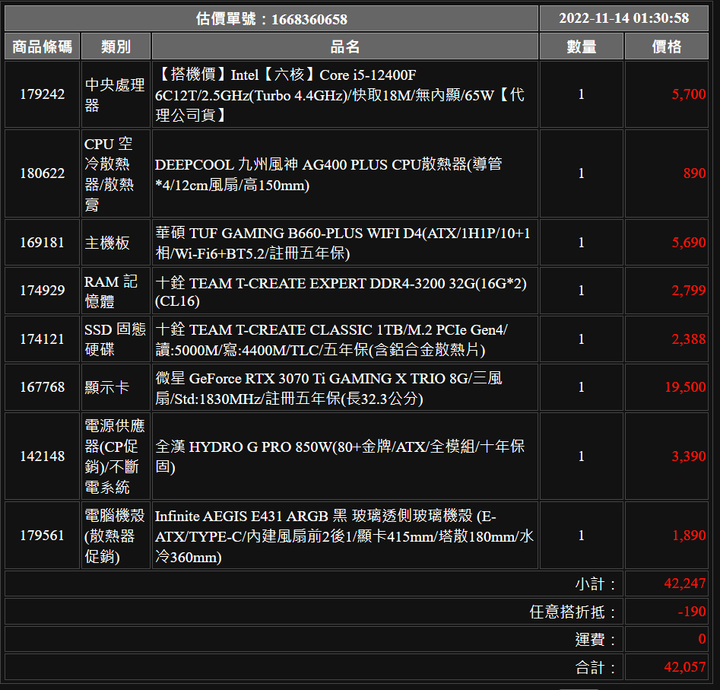Click the 電源供應器 category cell

tap(115, 456)
